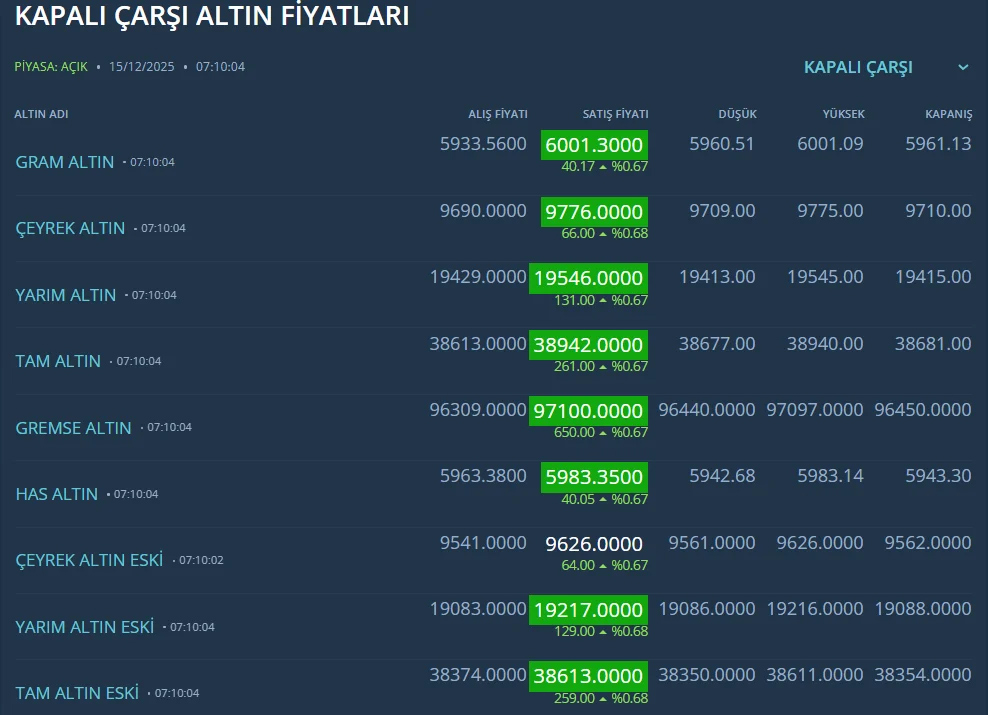Open the HAS ALTIN link
This screenshot has height=715, width=988.
(x=57, y=494)
